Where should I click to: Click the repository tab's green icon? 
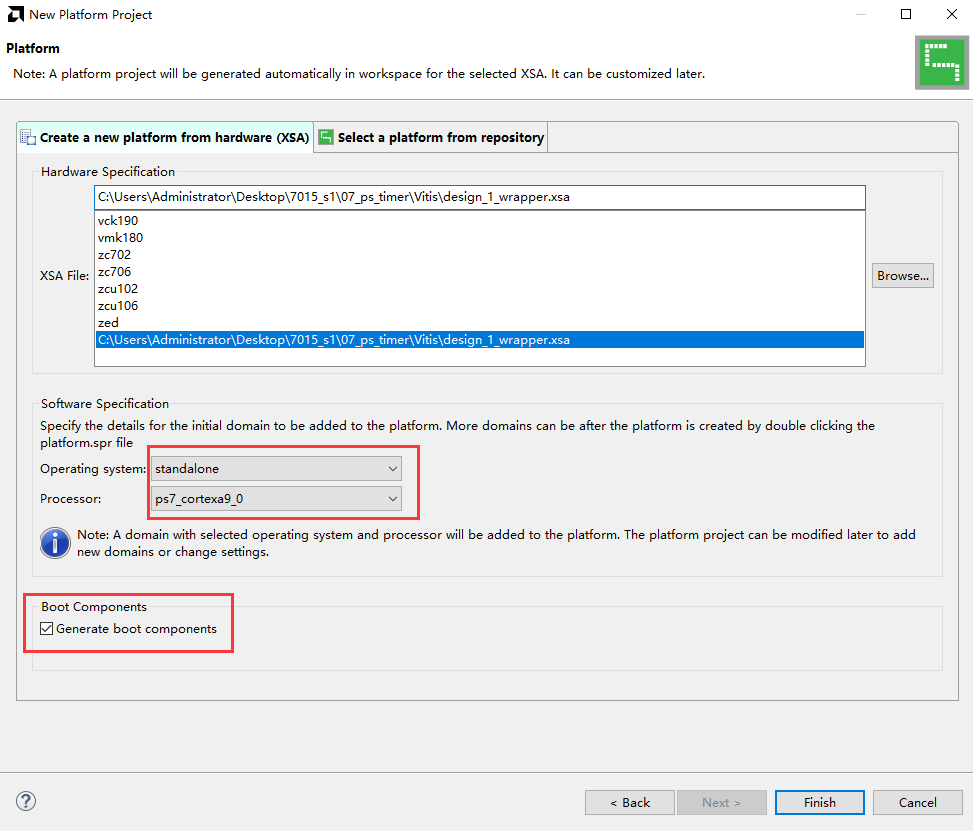pos(326,137)
